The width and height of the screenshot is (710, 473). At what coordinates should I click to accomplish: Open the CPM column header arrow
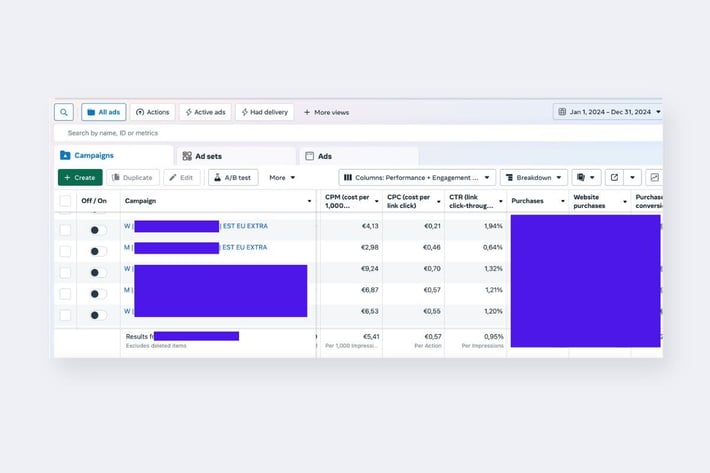click(x=377, y=201)
